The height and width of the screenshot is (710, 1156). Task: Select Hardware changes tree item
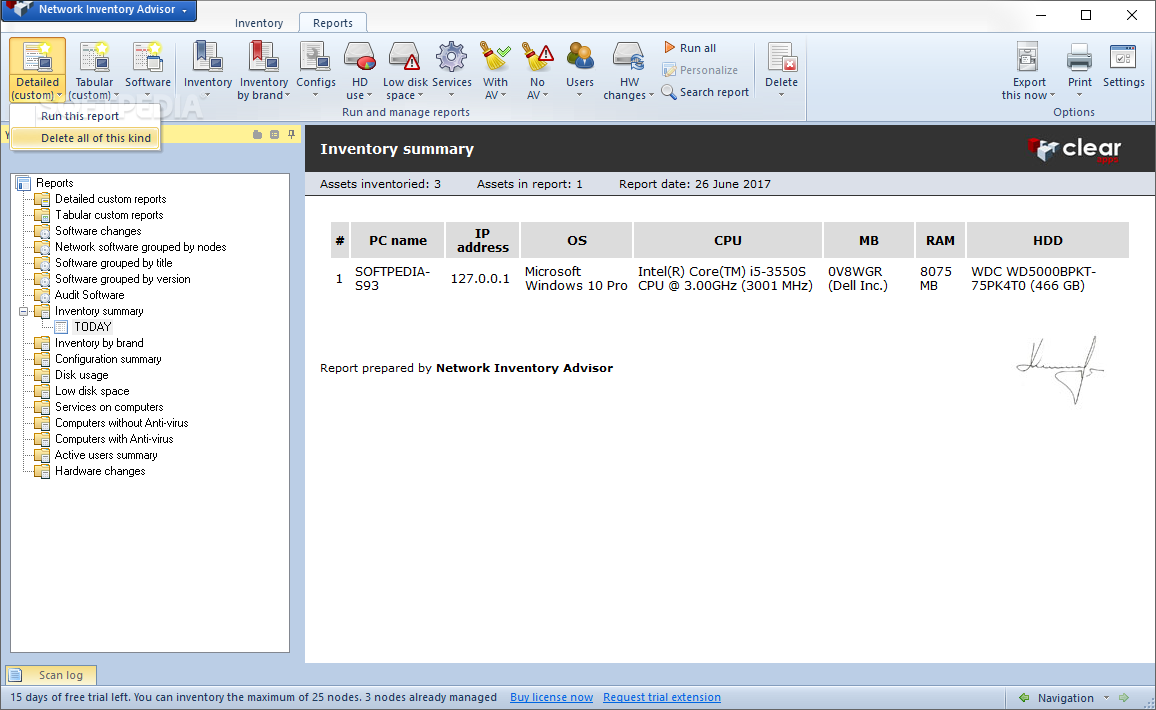coord(100,471)
